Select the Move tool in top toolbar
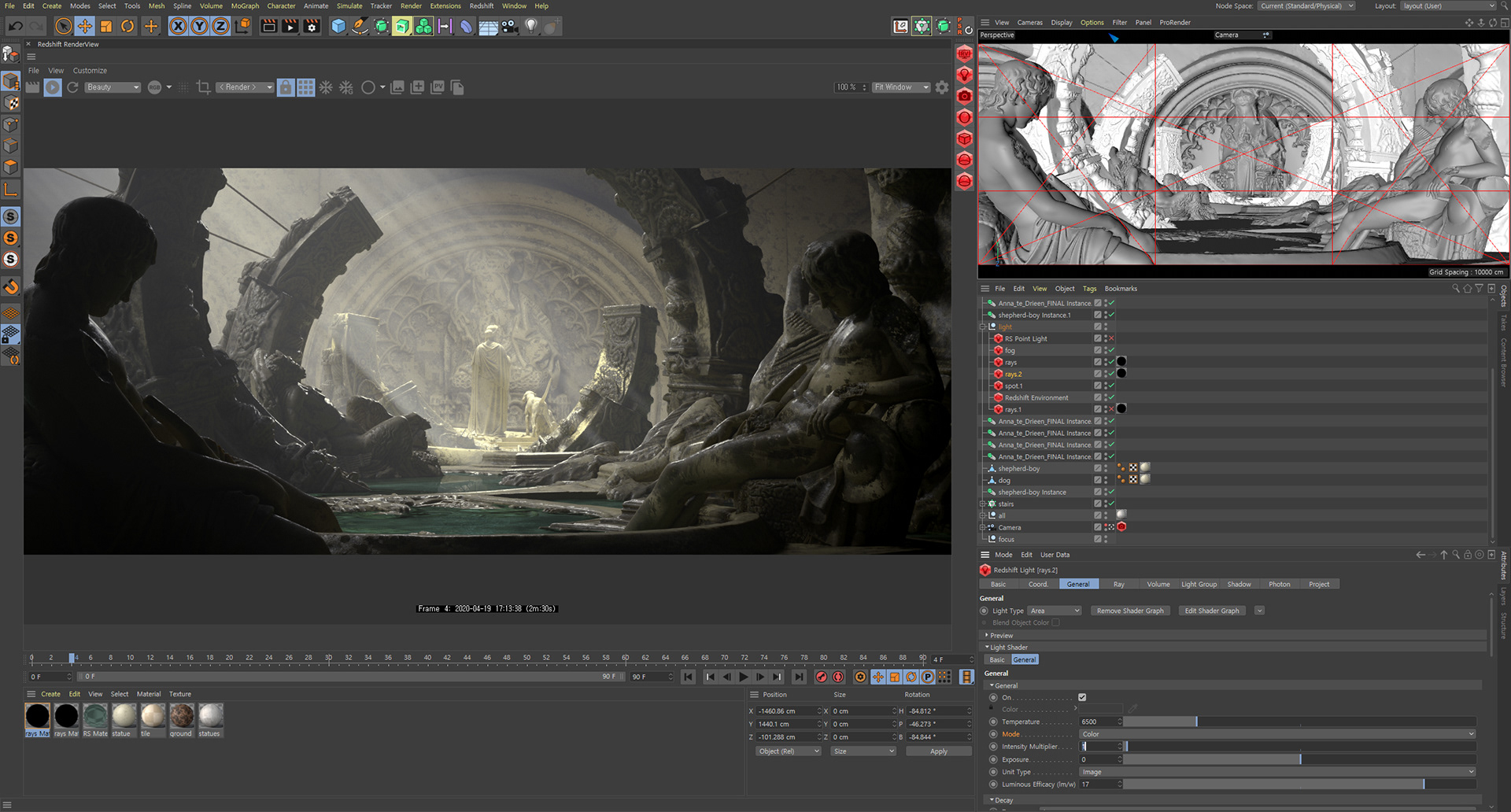This screenshot has width=1511, height=812. tap(85, 26)
